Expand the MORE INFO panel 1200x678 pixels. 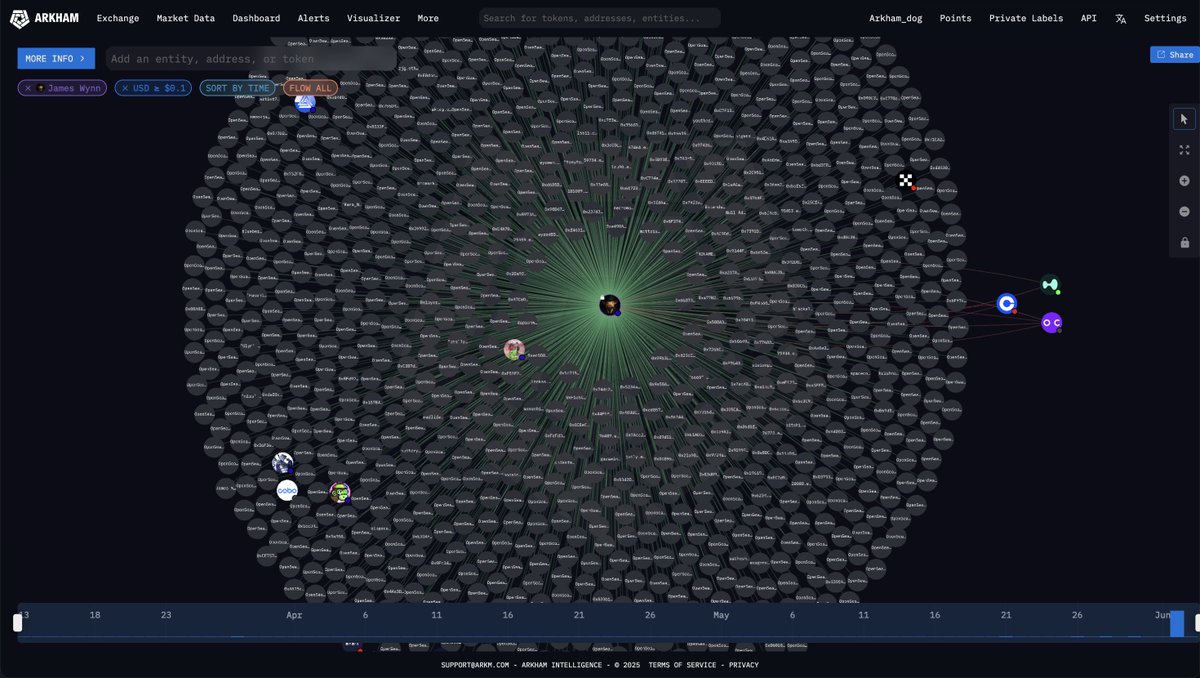56,58
